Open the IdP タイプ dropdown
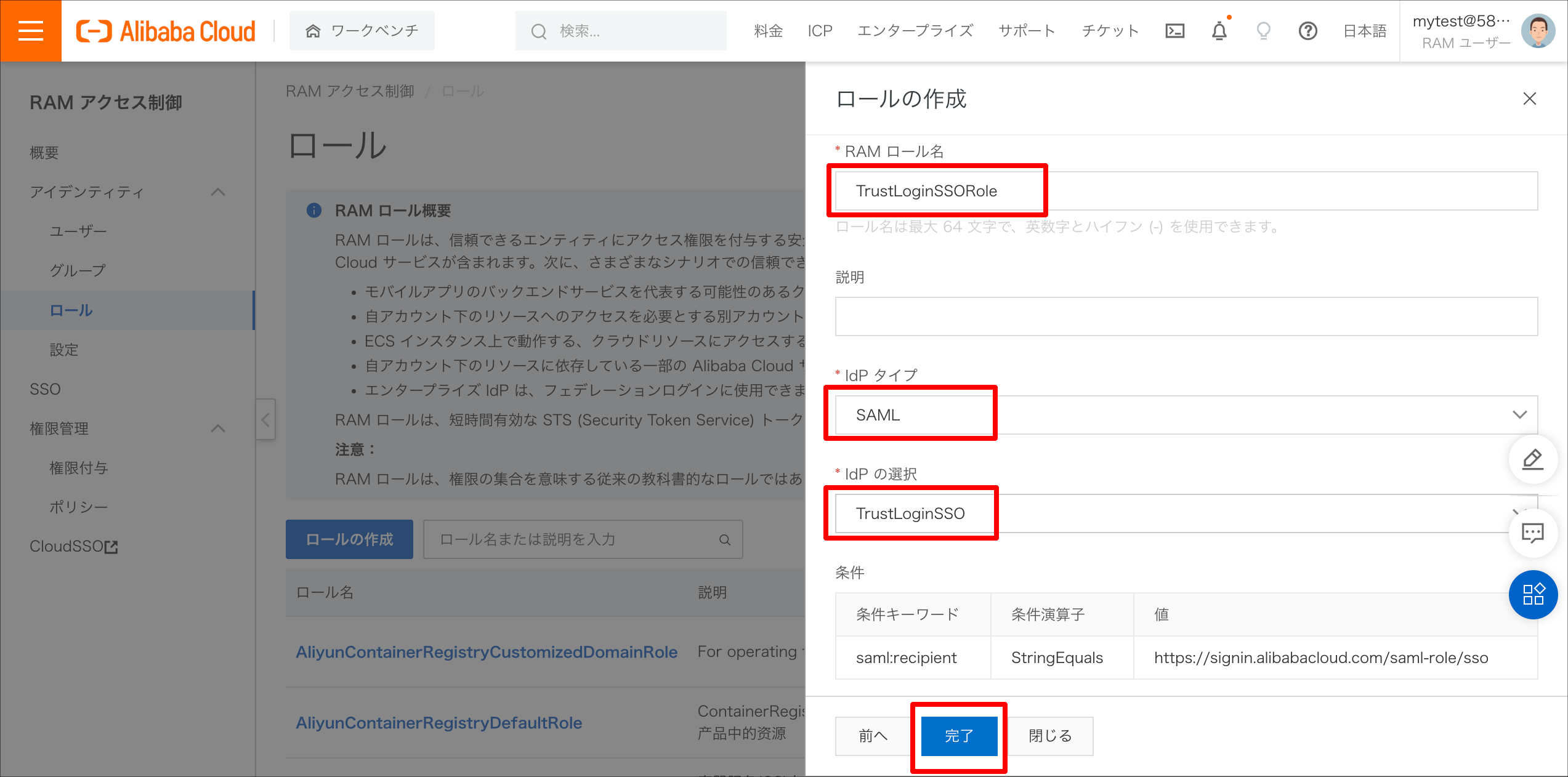 [1519, 414]
